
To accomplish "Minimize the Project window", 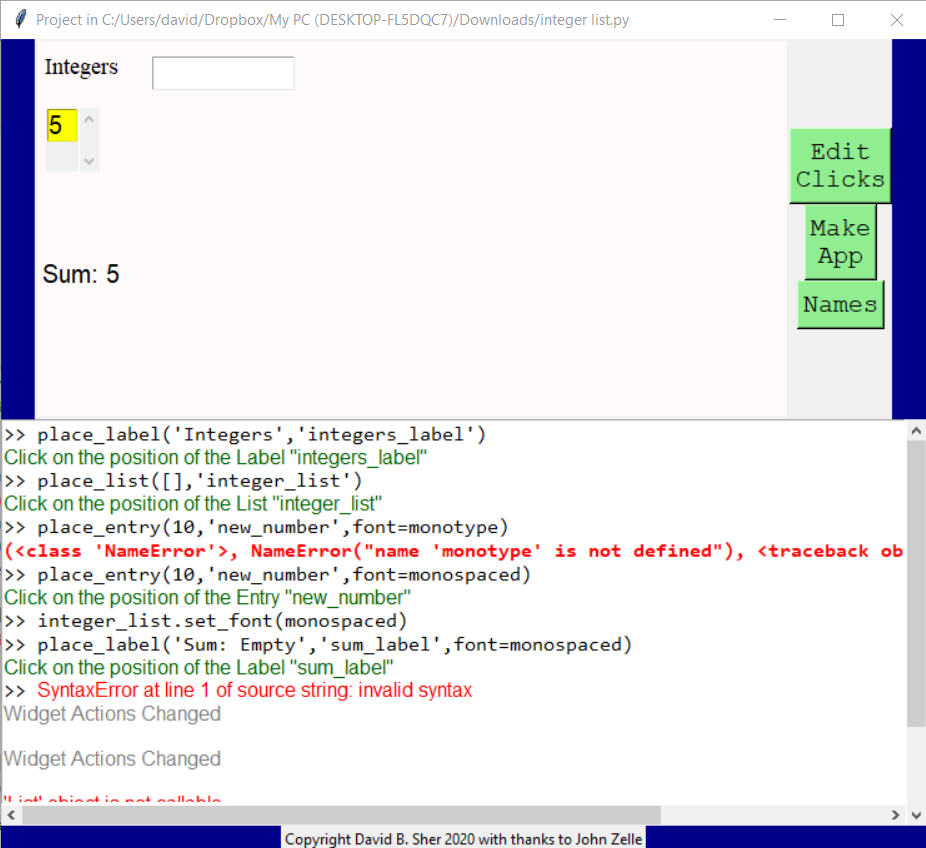I will click(780, 19).
